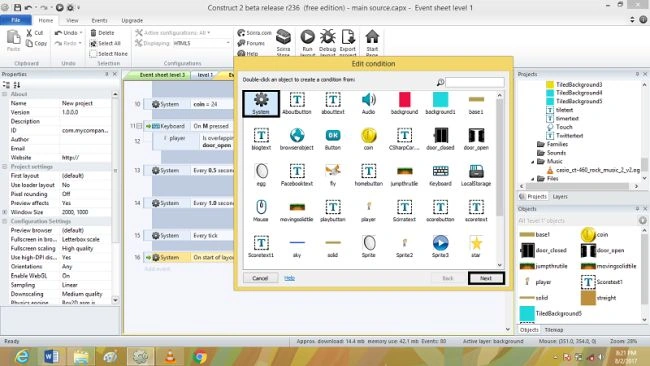This screenshot has height=366, width=650.
Task: Open the Help link in dialog
Action: pyautogui.click(x=289, y=278)
